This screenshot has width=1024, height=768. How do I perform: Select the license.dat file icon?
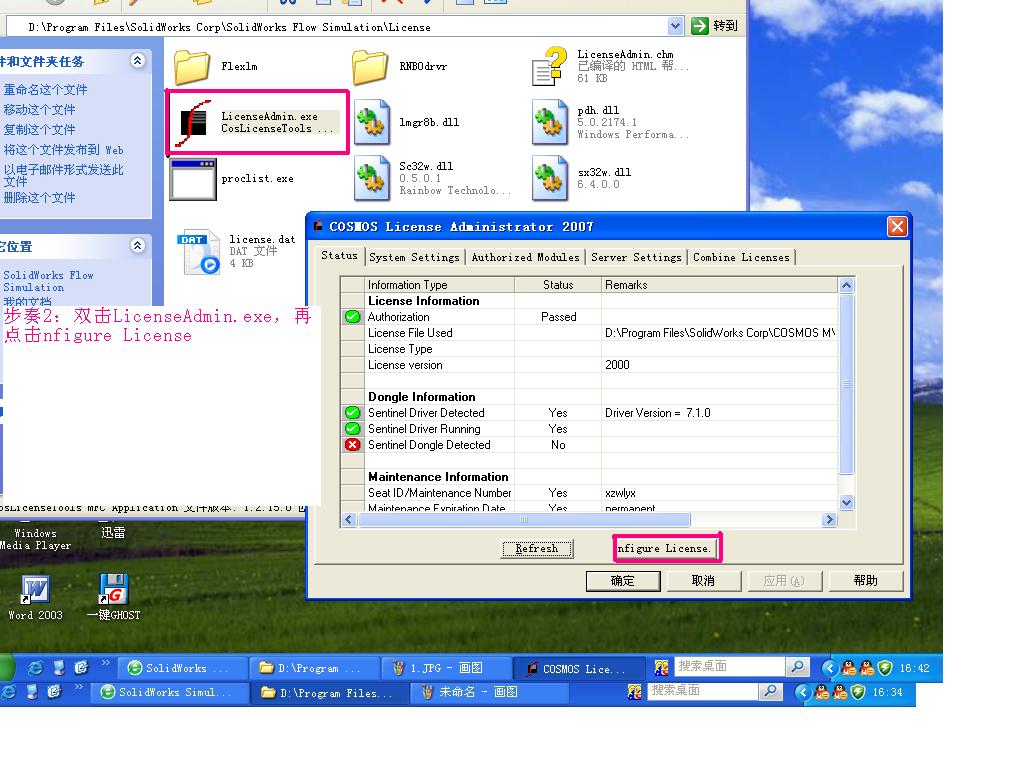(x=199, y=251)
